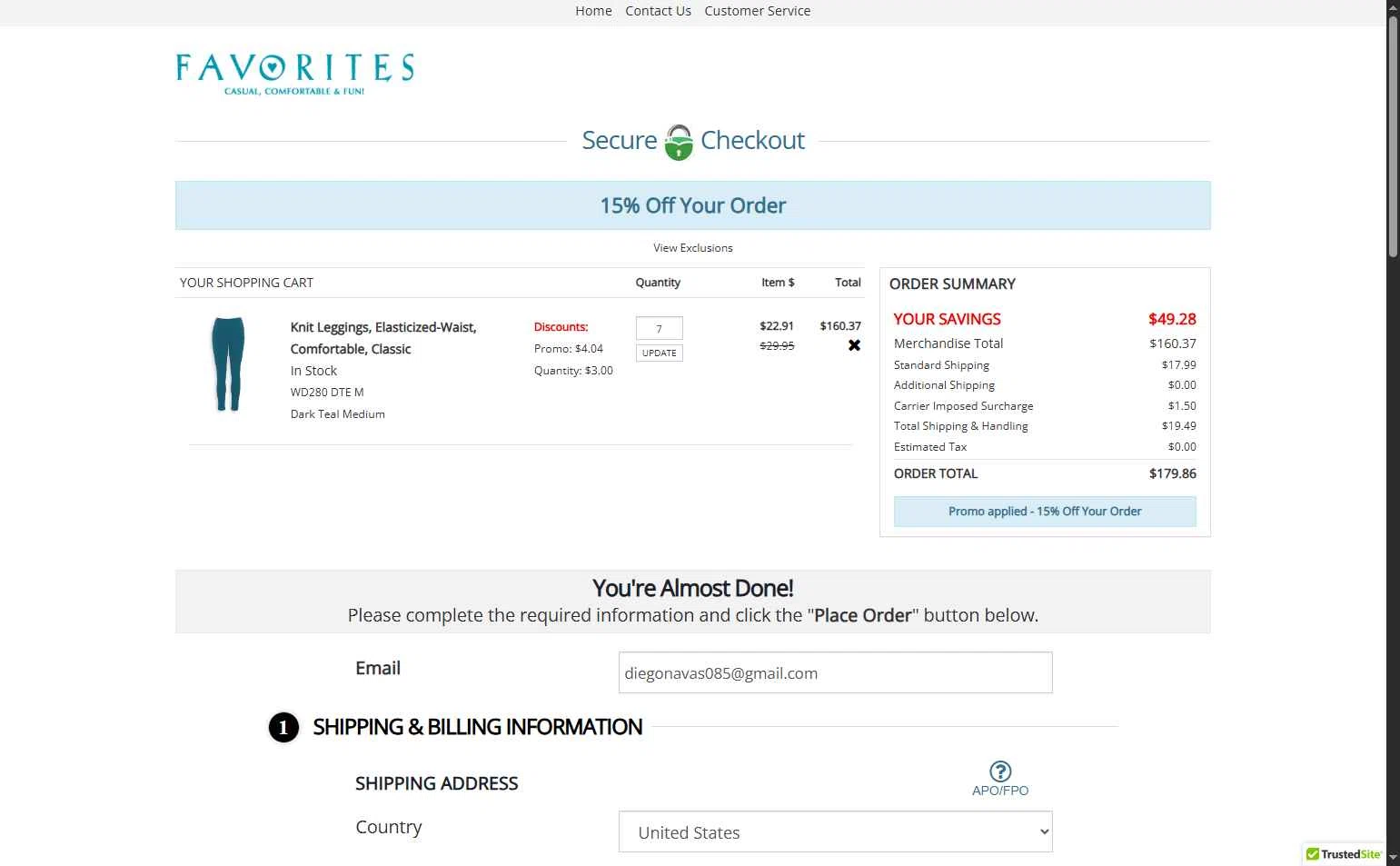
Task: Click the Promo applied banner
Action: click(1045, 512)
